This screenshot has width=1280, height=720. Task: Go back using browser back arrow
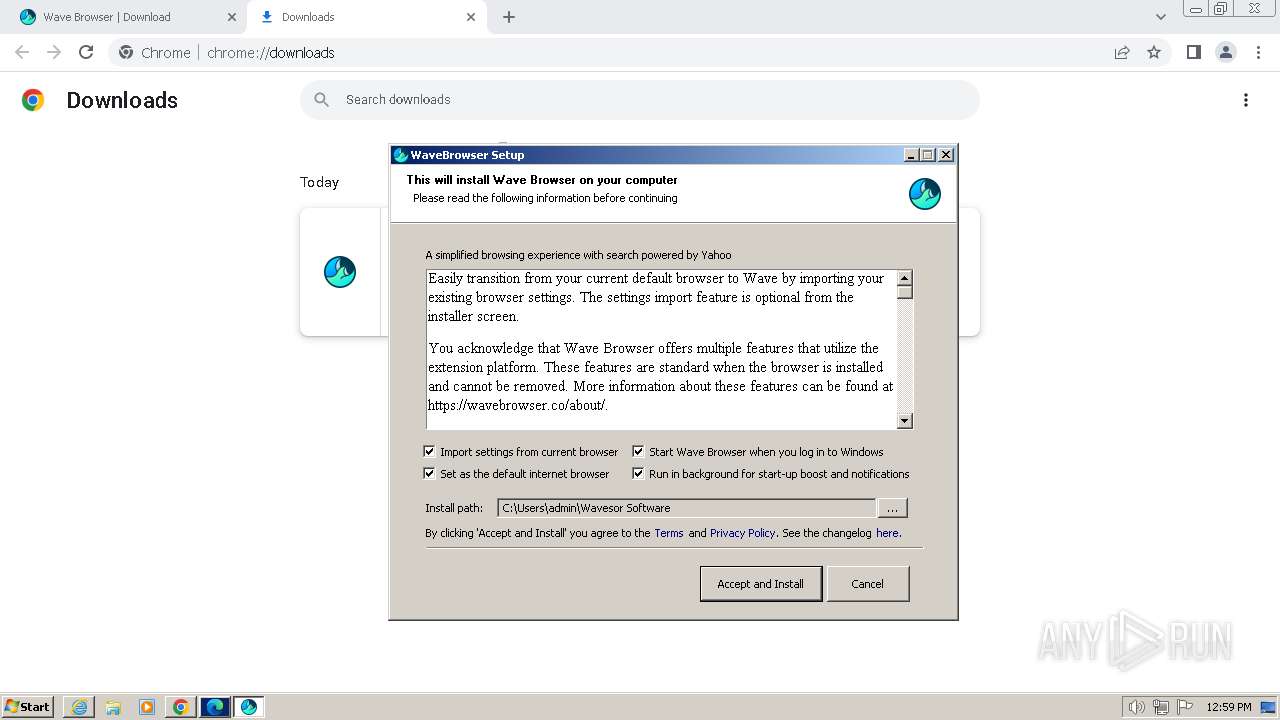coord(22,52)
